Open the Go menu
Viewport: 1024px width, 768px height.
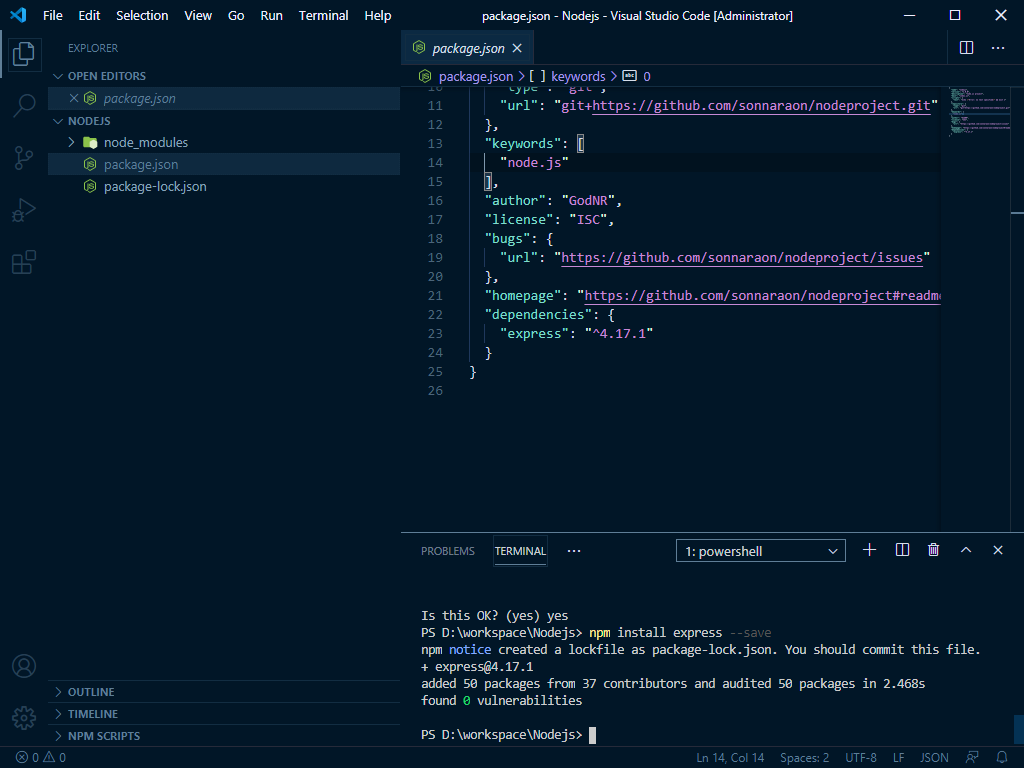point(236,15)
